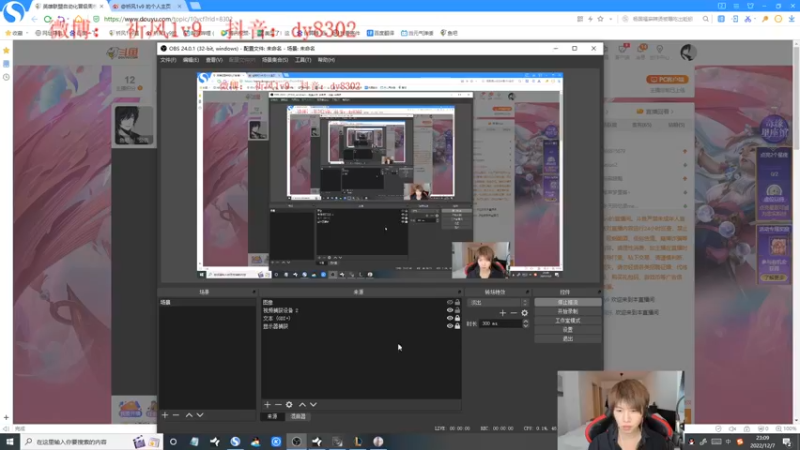
Task: Open source properties gear icon
Action: tap(289, 405)
